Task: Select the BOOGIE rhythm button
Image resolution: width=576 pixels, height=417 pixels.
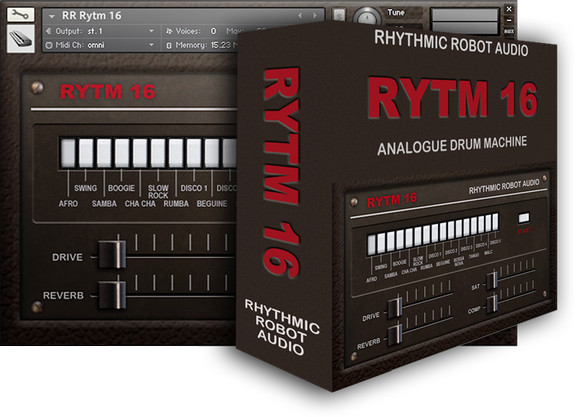Action: point(122,152)
